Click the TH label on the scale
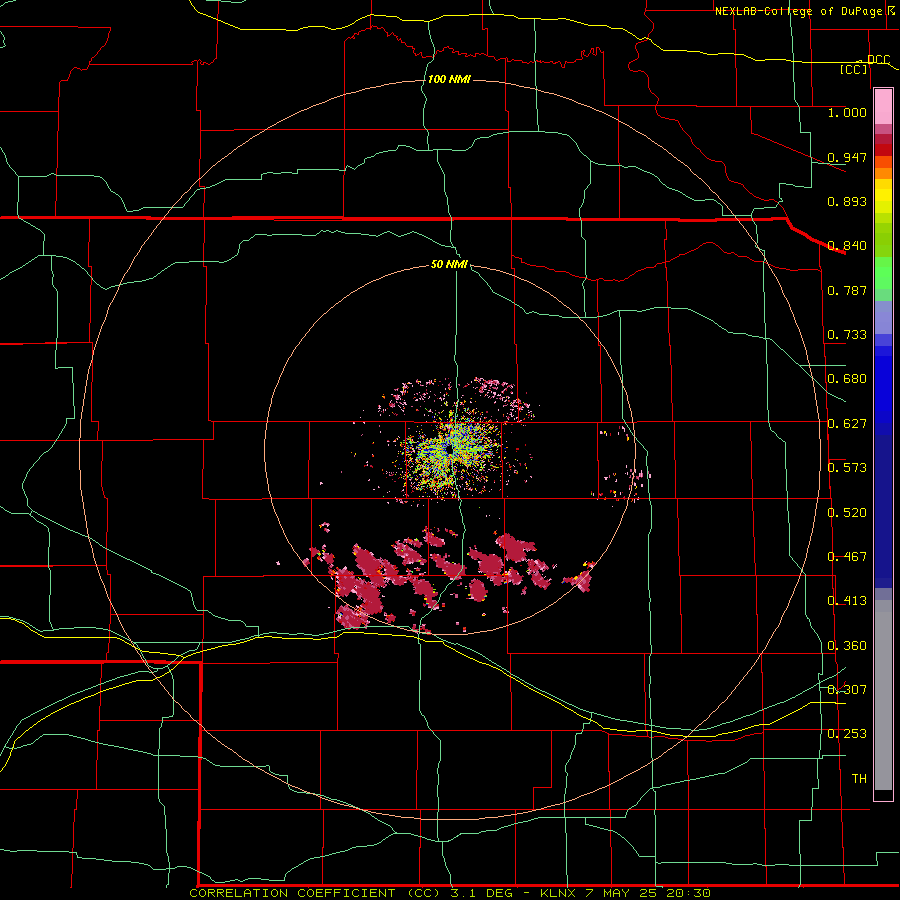This screenshot has height=900, width=900. point(859,779)
